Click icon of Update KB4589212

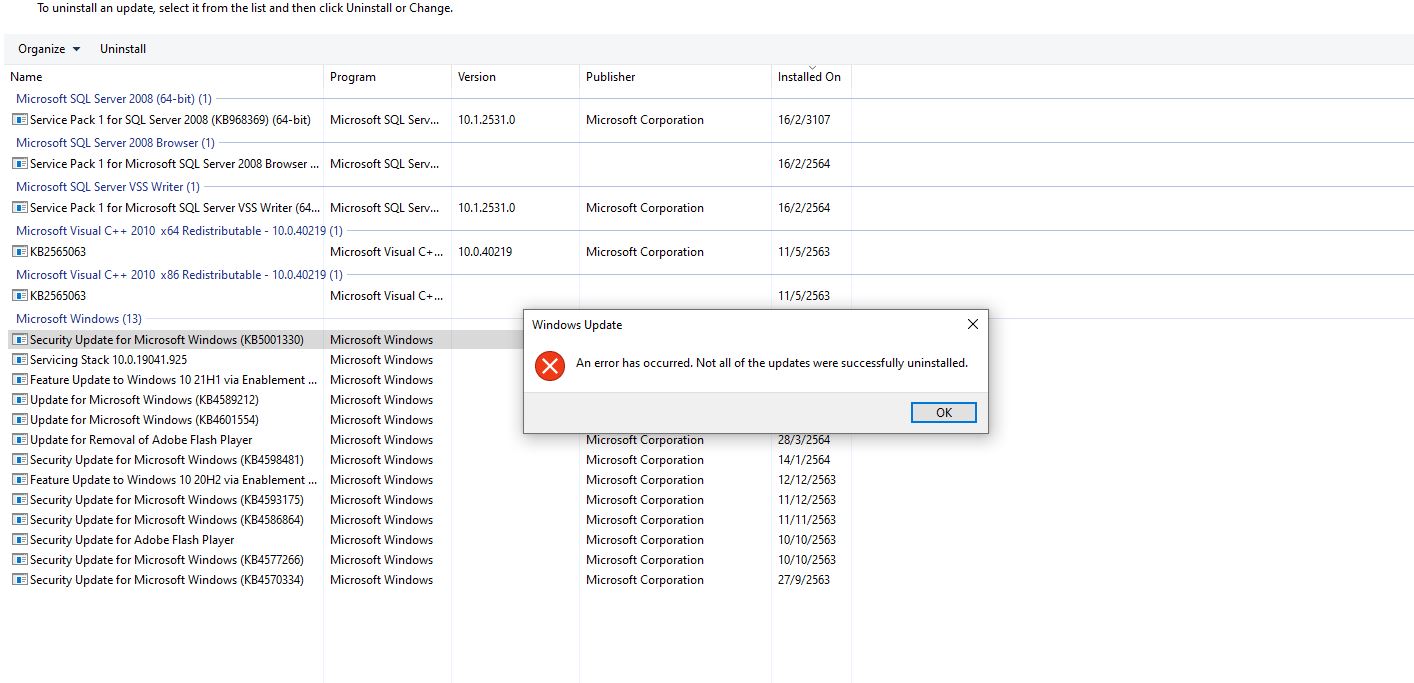pyautogui.click(x=20, y=400)
